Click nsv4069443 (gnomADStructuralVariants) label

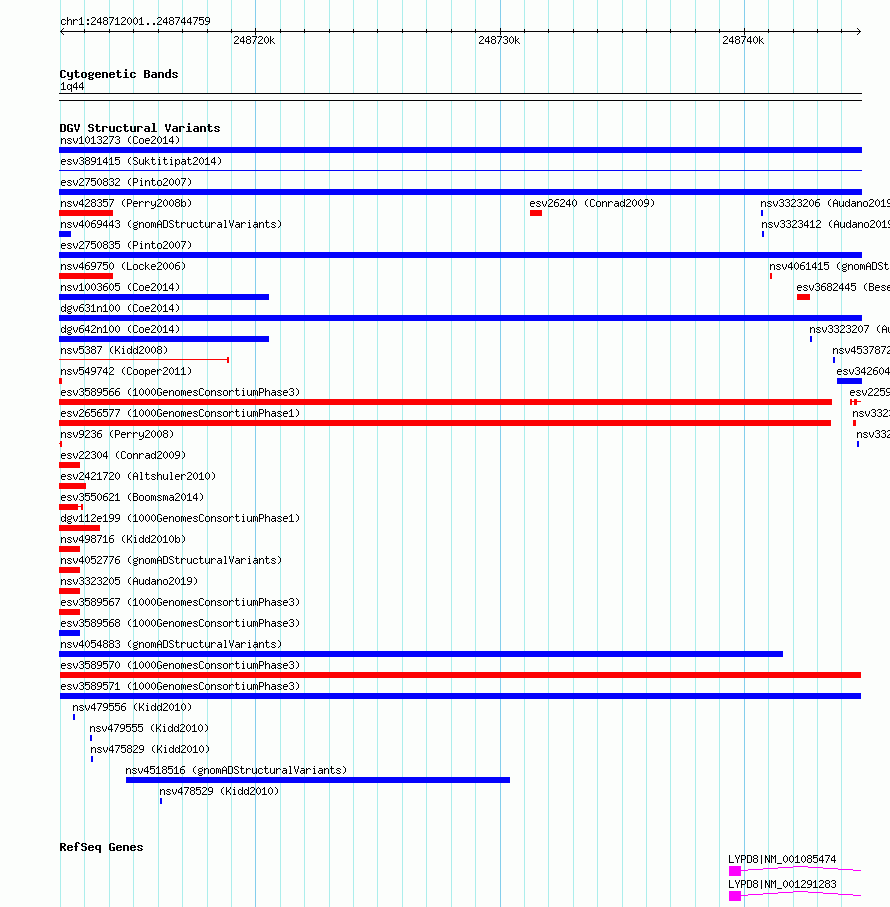pos(171,224)
